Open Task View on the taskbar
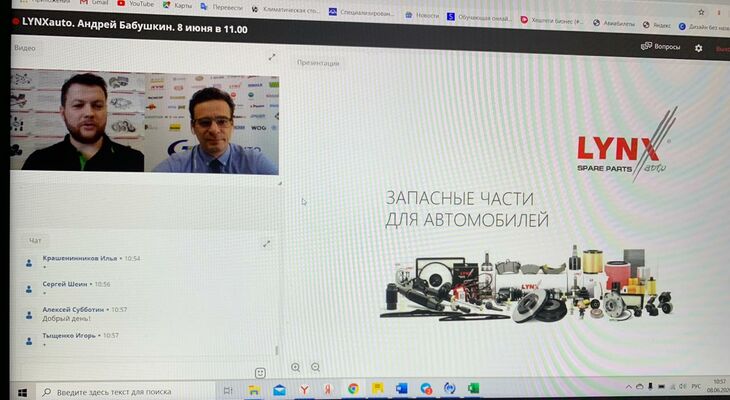730x400 pixels. click(x=228, y=391)
